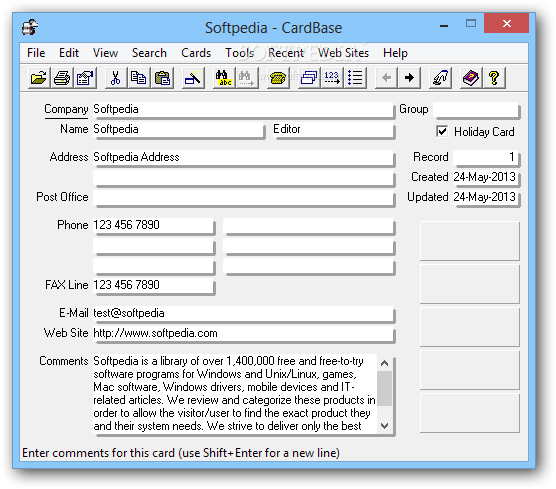Click the status bar comments hint text
The height and width of the screenshot is (489, 556).
[181, 453]
